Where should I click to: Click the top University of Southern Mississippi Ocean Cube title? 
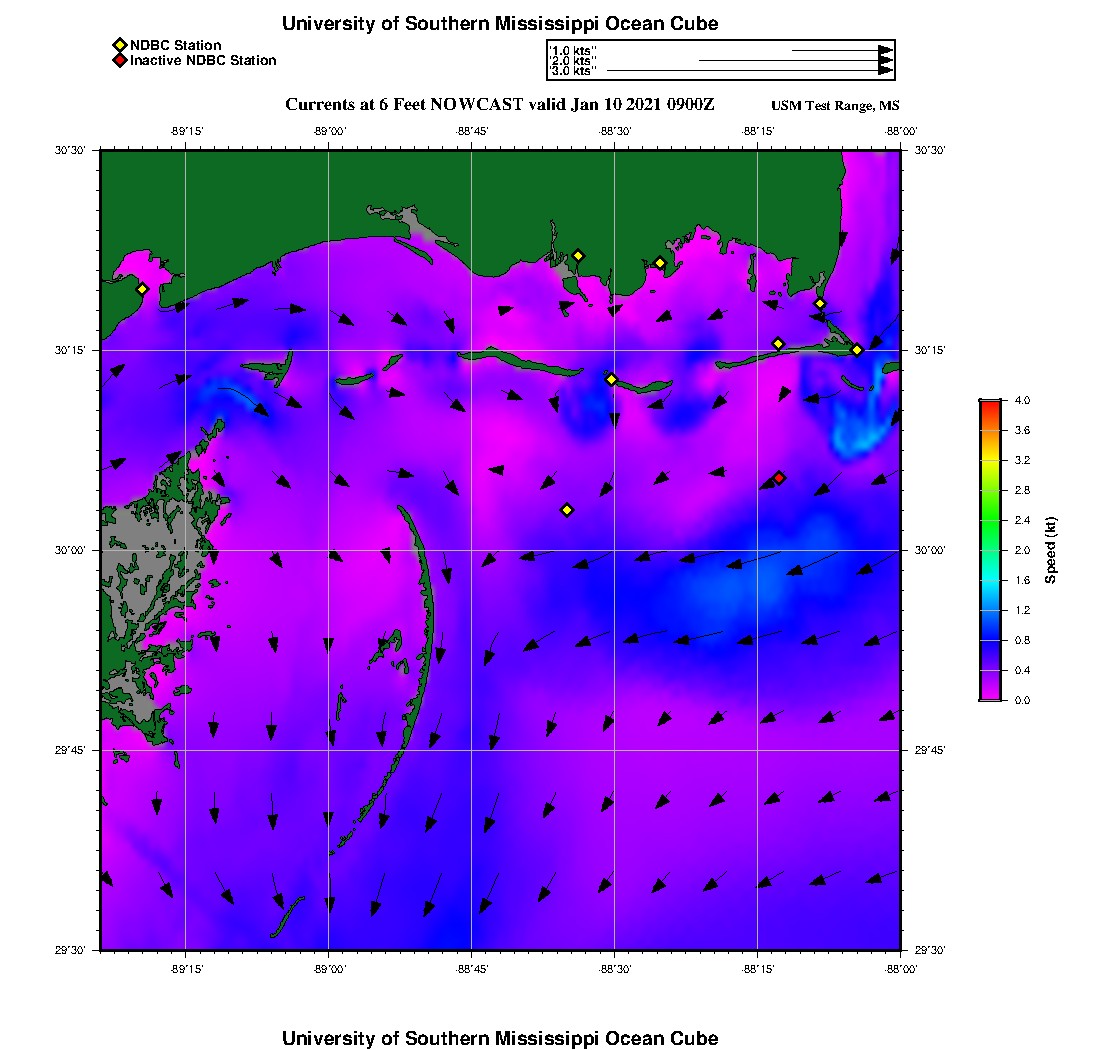click(x=500, y=24)
